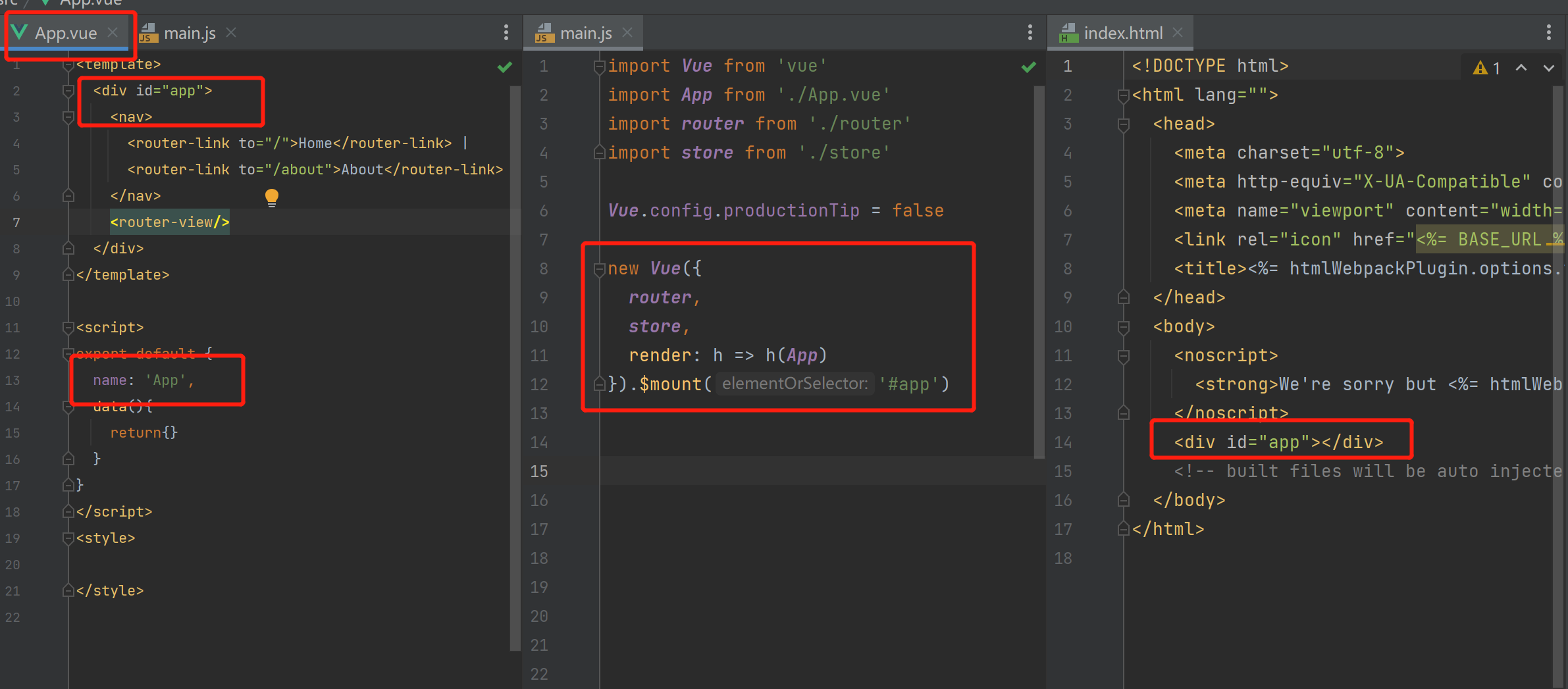Close main.js tab in middle editor pane
Screen dimensions: 1568x689
627,32
